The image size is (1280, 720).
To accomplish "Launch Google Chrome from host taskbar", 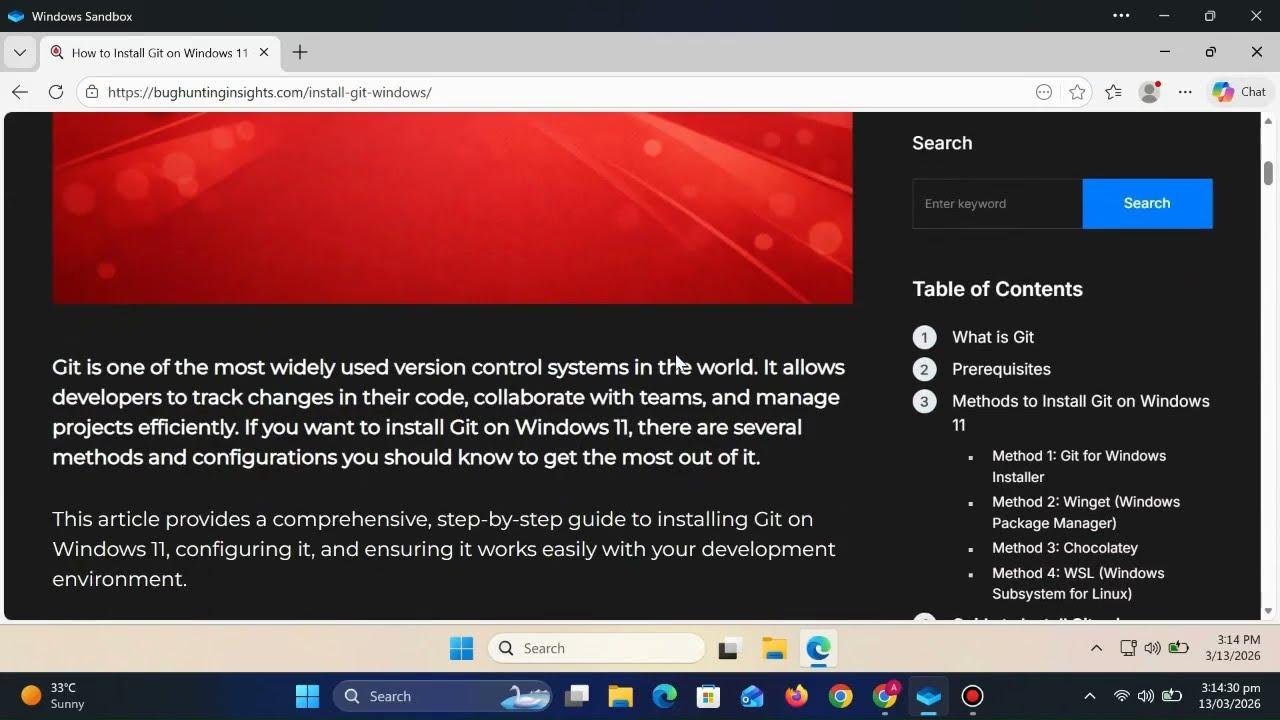I will coord(840,696).
